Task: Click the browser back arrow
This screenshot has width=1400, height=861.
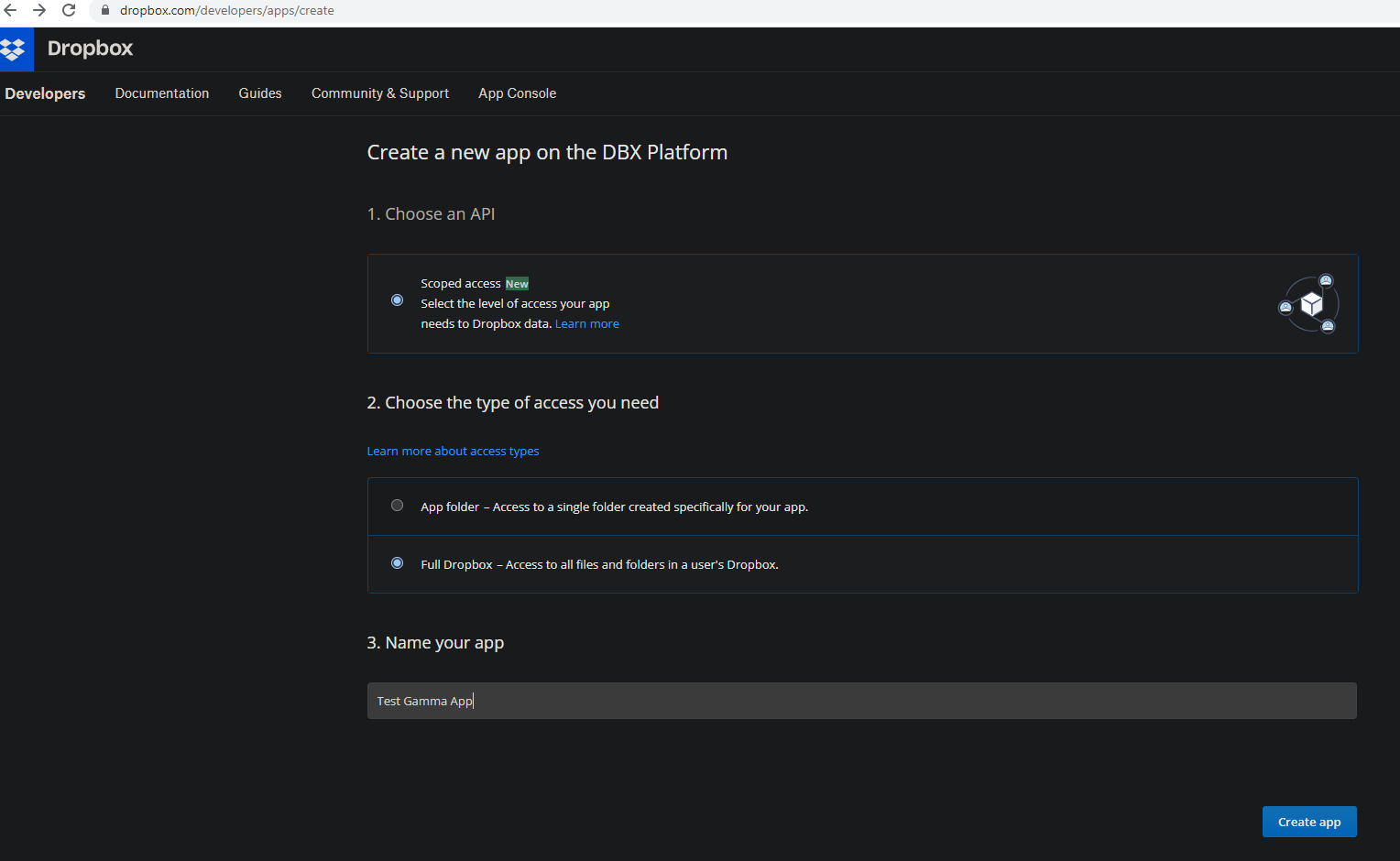Action: (x=11, y=10)
